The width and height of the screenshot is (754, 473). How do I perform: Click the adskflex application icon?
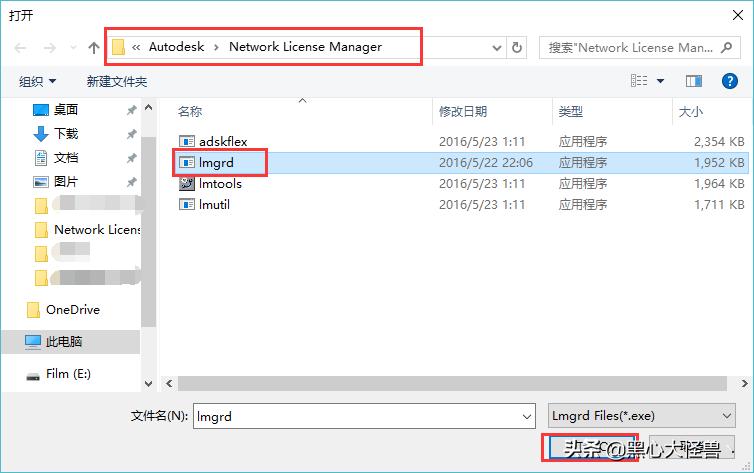(x=187, y=141)
